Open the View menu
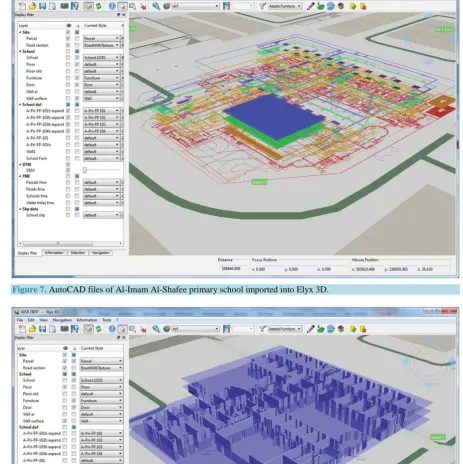The image size is (463, 464). (44, 320)
